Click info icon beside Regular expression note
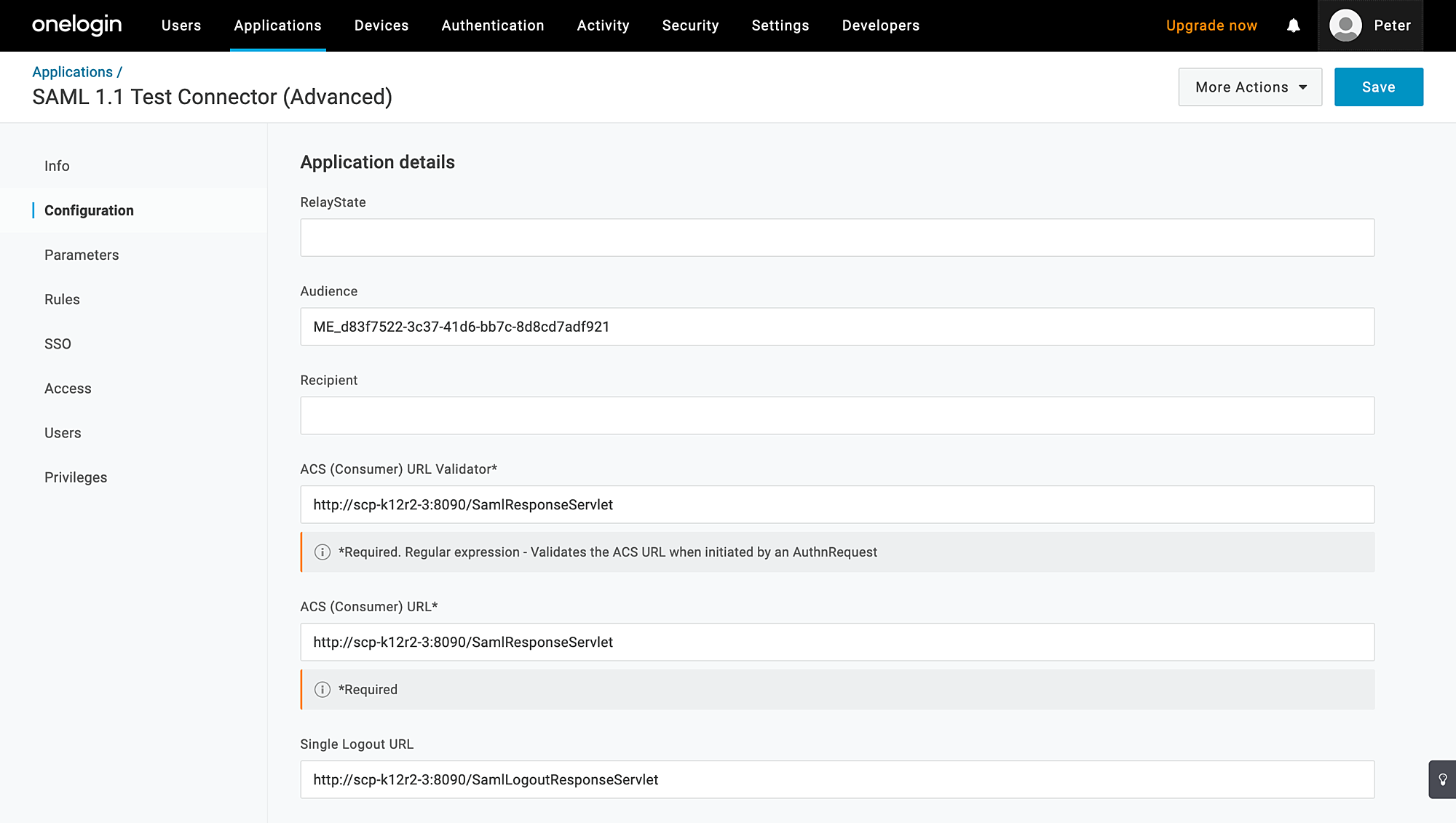 click(323, 552)
